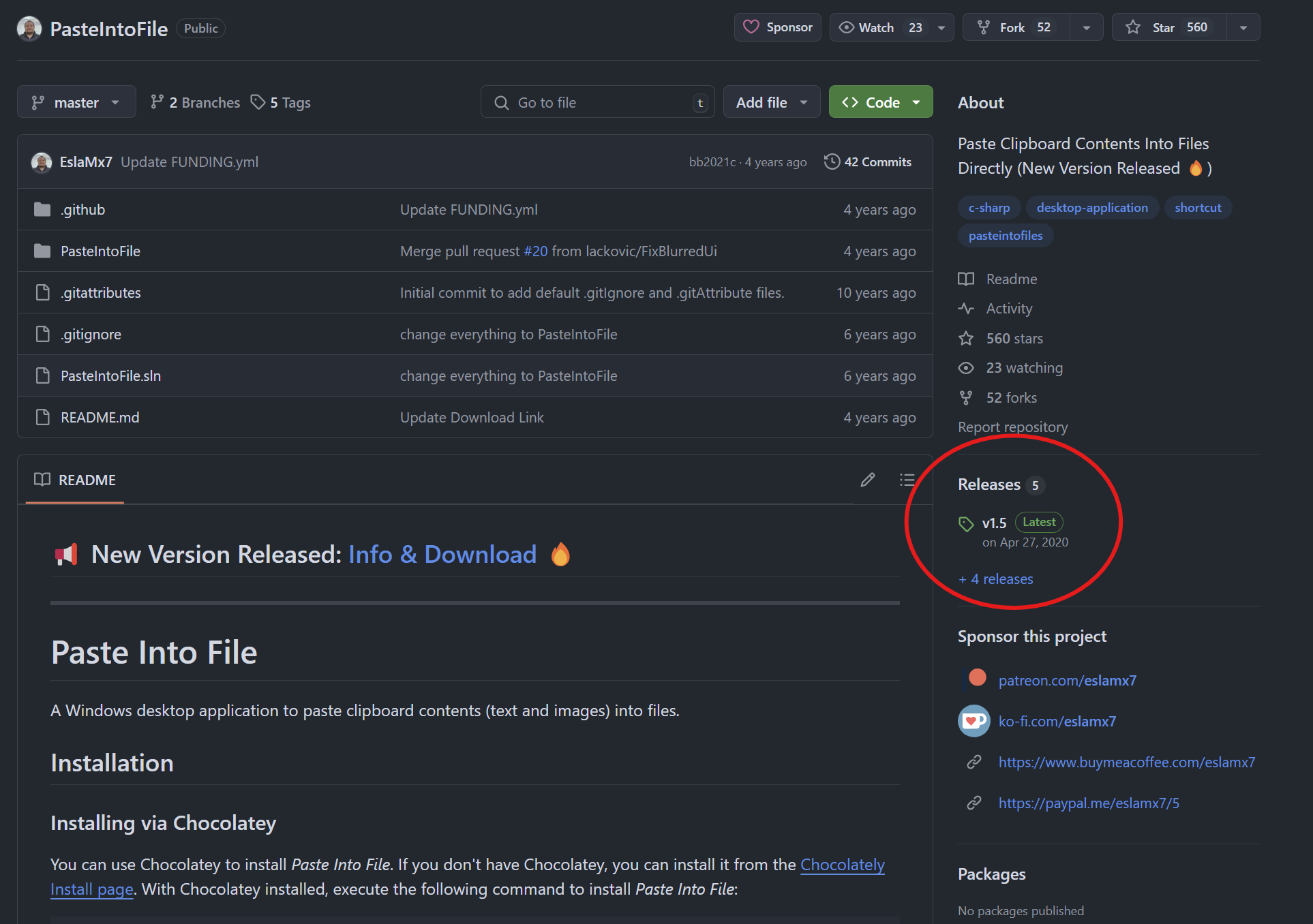Open the .github folder
Viewport: 1313px width, 924px height.
coord(82,210)
